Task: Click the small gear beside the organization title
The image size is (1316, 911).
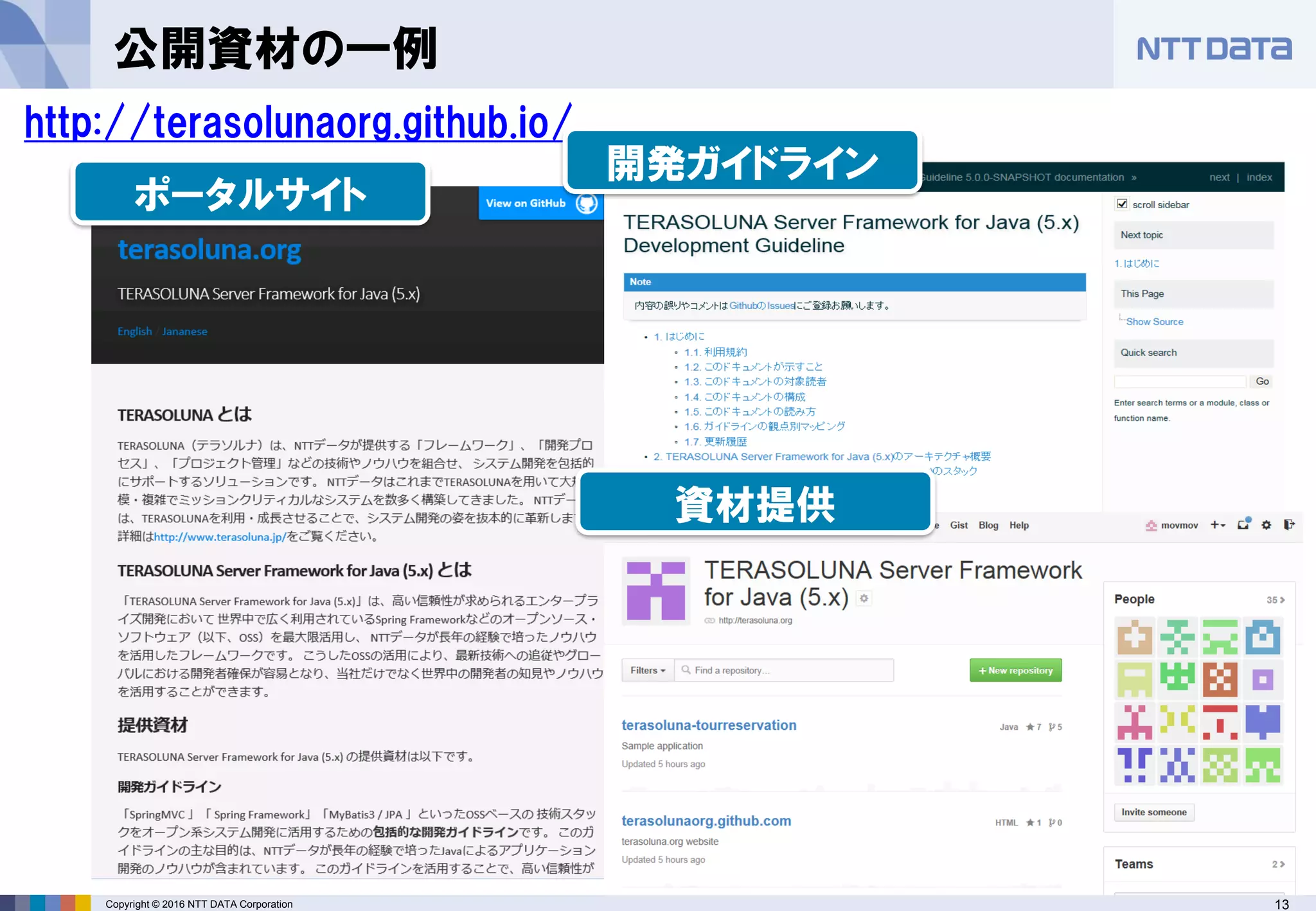Action: [x=864, y=598]
